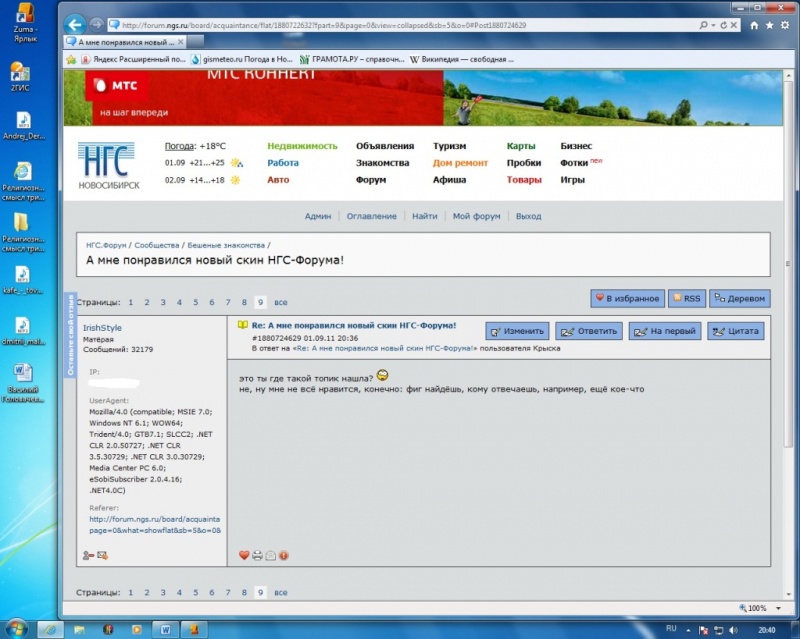The width and height of the screenshot is (800, 639).
Task: Click the heart icon below the post
Action: click(244, 555)
